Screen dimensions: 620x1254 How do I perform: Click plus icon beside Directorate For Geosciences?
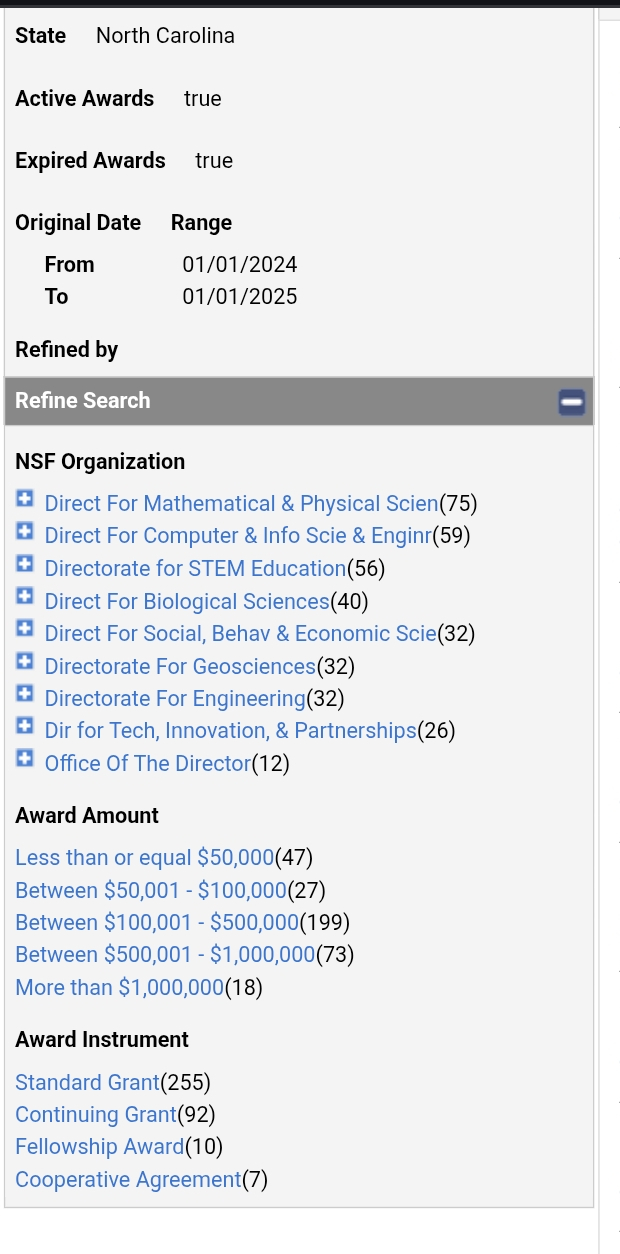point(25,661)
